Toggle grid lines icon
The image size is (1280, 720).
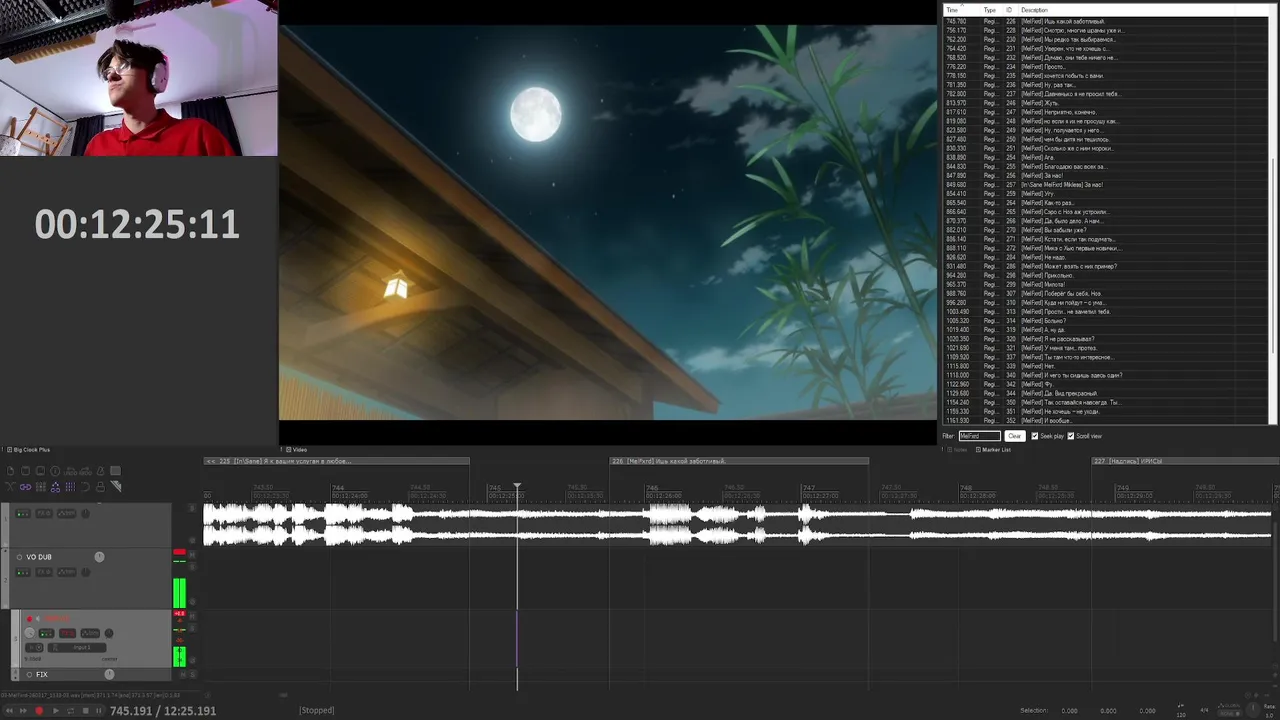tap(70, 487)
